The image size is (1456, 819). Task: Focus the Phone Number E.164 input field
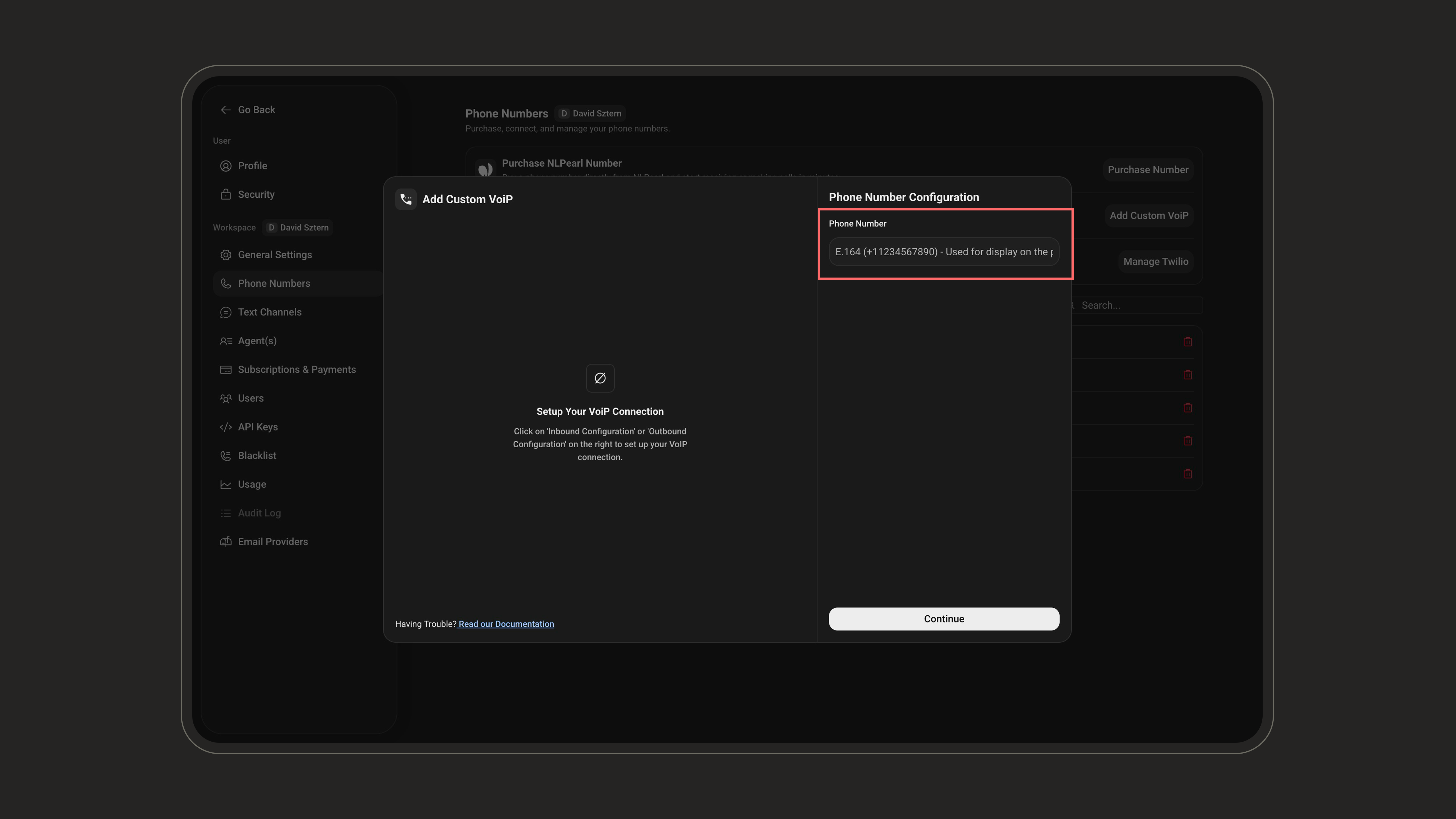(x=943, y=252)
